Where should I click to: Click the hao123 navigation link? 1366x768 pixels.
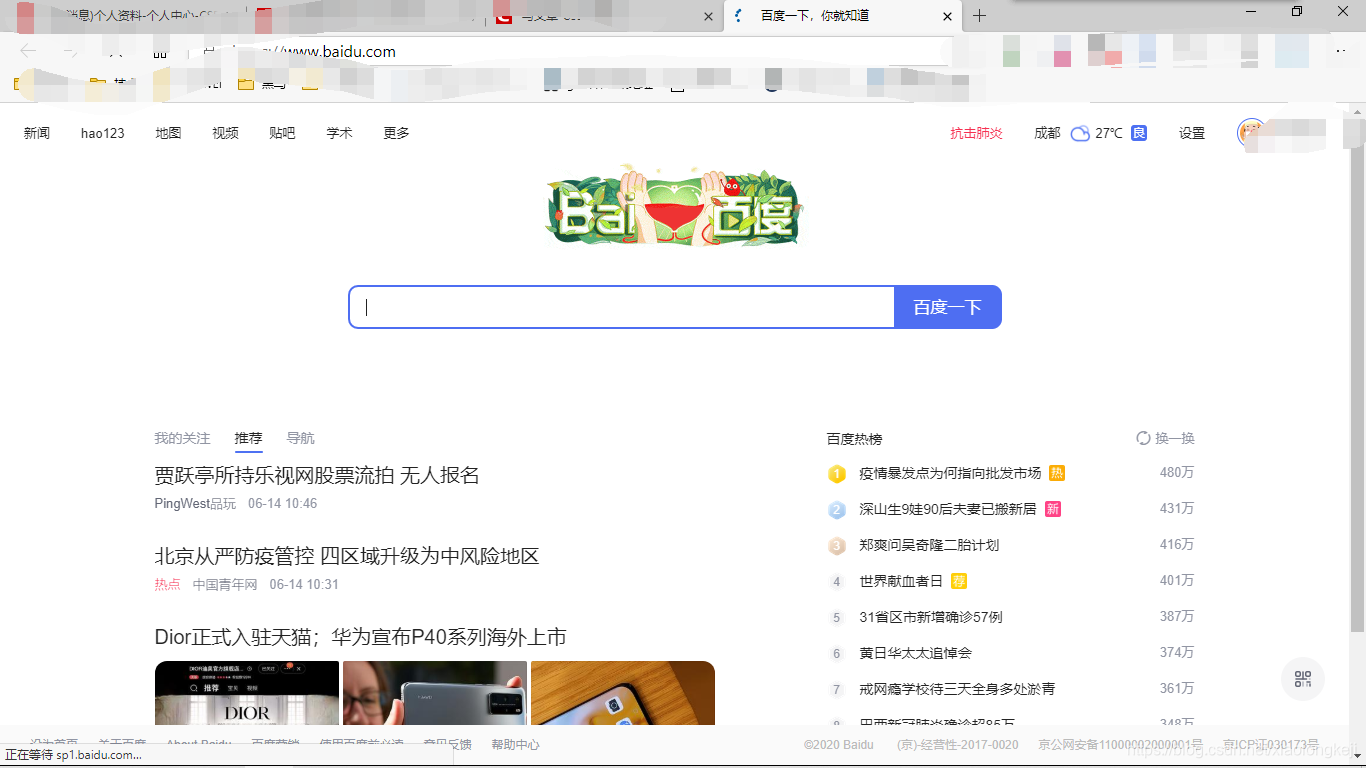coord(103,133)
